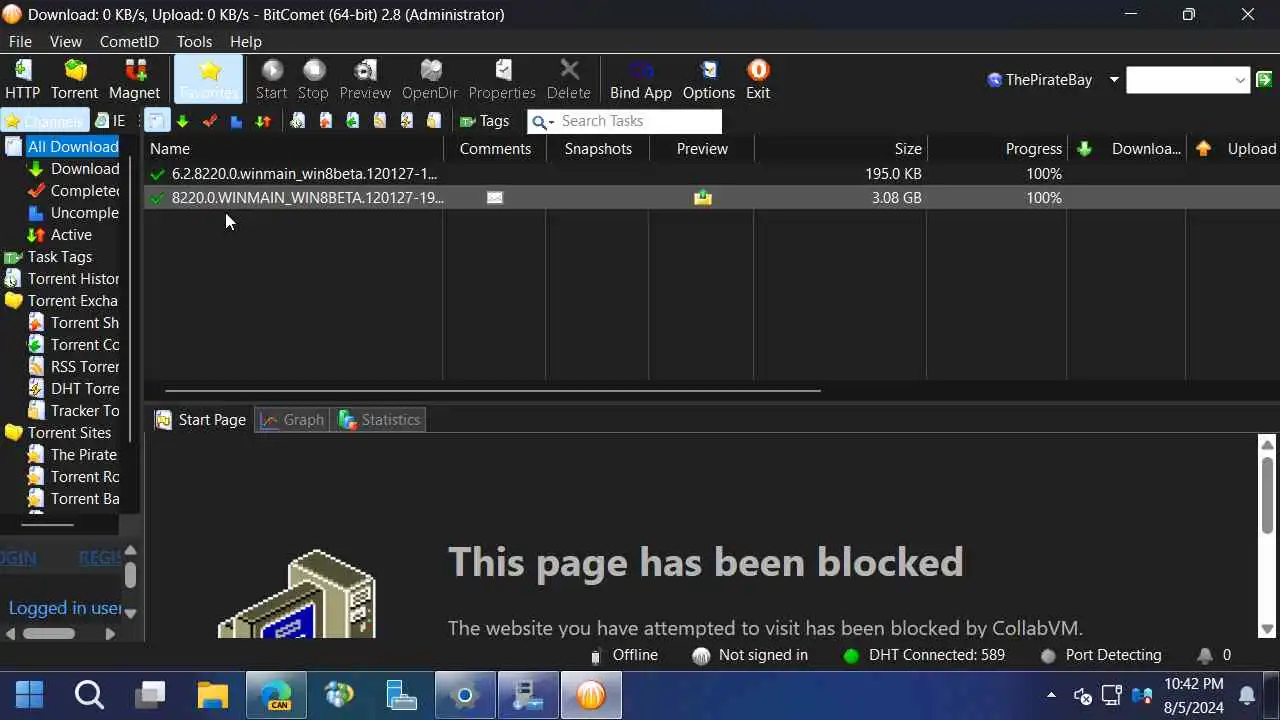Switch to the Channels tab
The width and height of the screenshot is (1280, 720).
click(44, 121)
